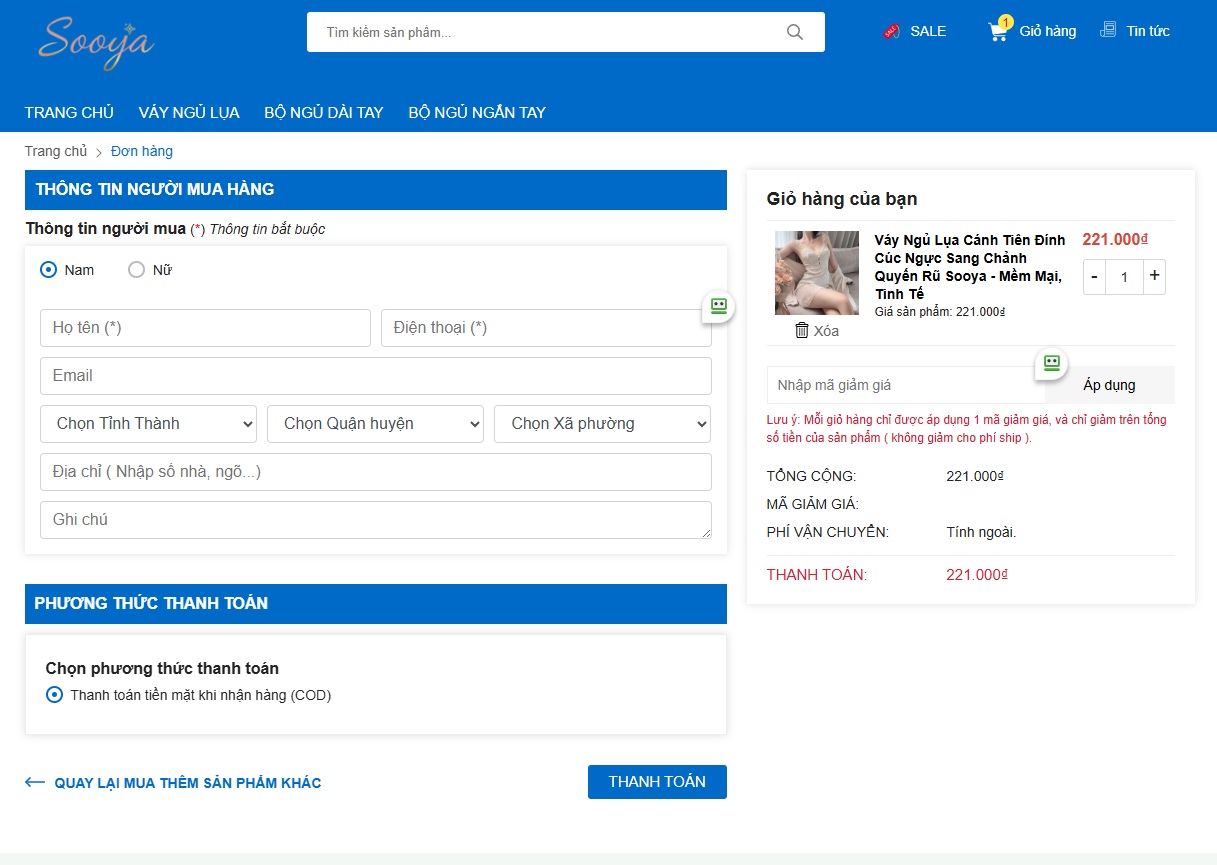The width and height of the screenshot is (1217, 865).
Task: Expand the Chọn Quận huyện dropdown
Action: coord(375,424)
